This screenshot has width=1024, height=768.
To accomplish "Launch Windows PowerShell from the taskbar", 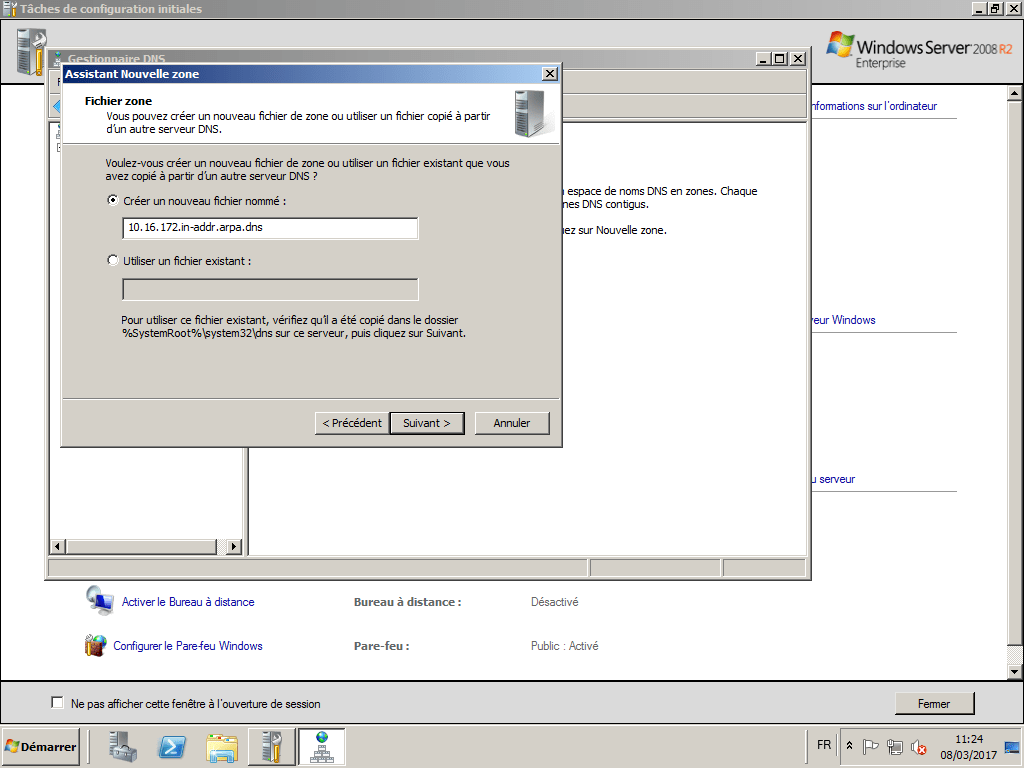I will [170, 746].
